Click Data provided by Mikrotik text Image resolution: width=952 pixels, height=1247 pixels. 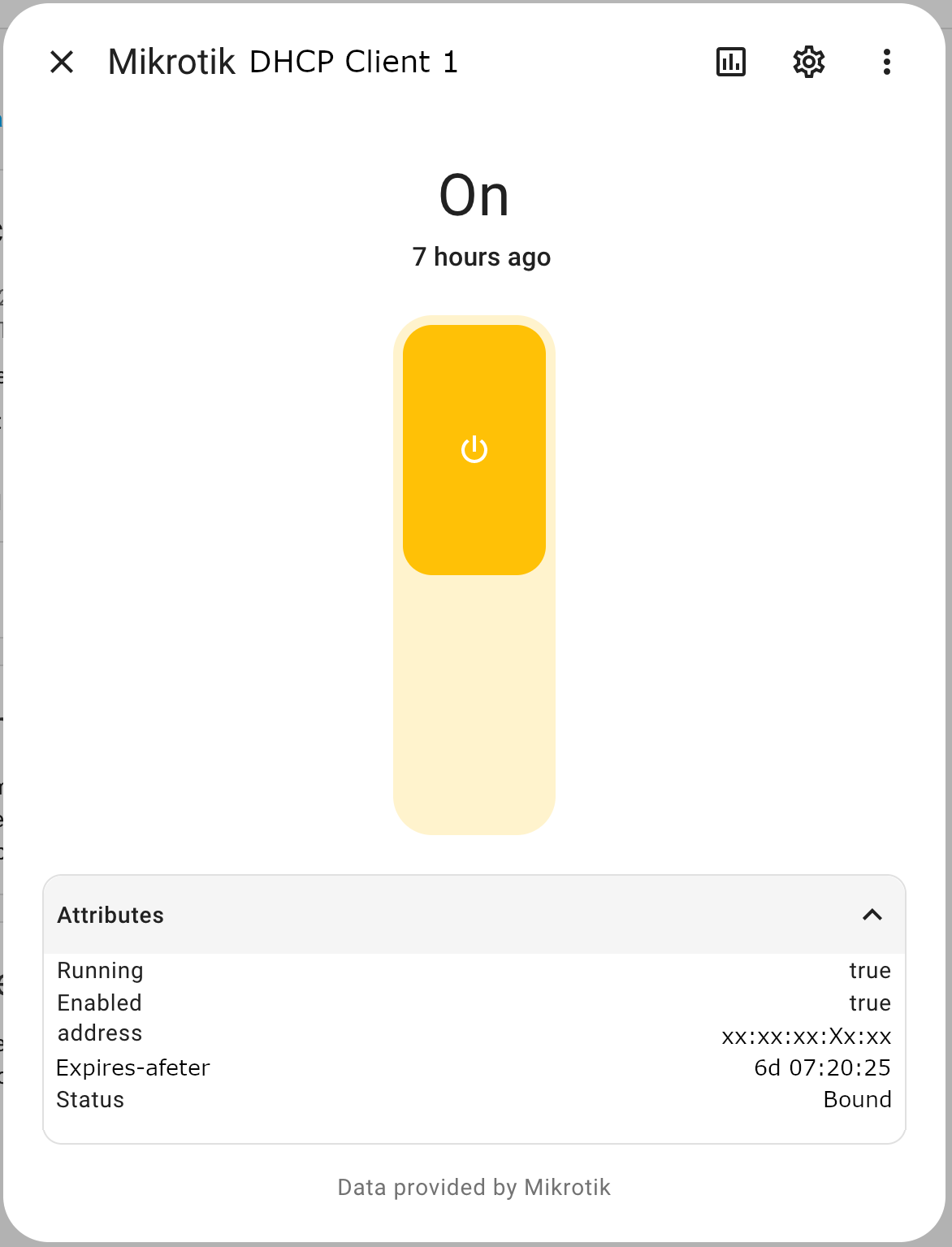tap(474, 1187)
